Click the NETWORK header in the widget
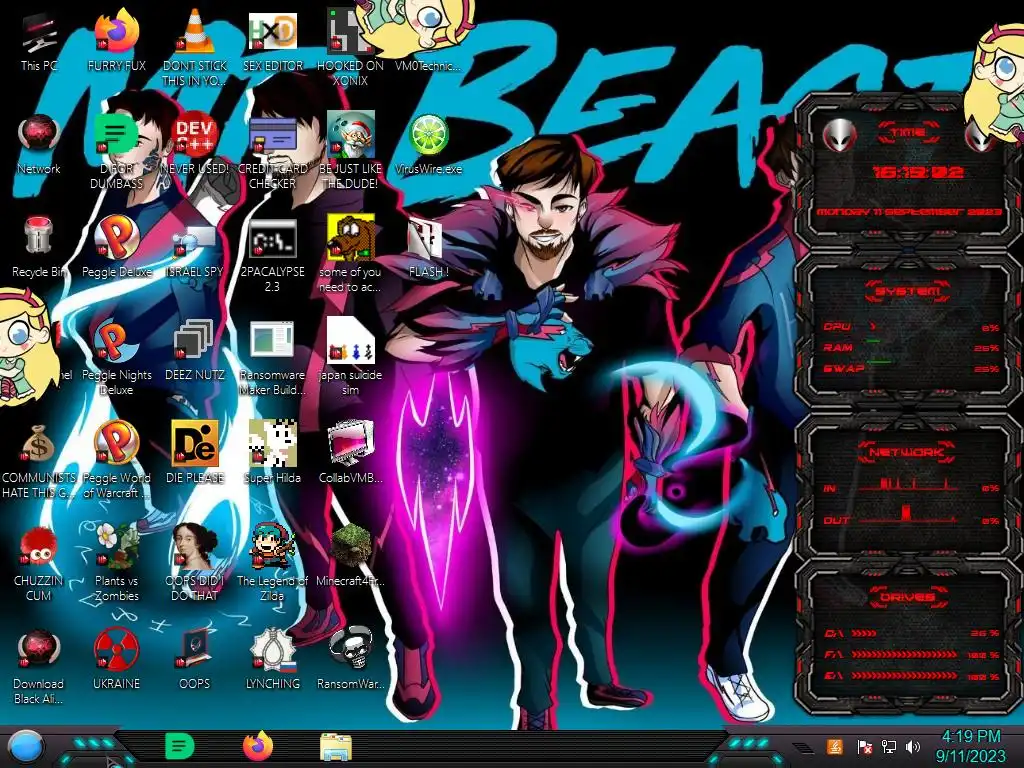The height and width of the screenshot is (768, 1024). pos(906,452)
